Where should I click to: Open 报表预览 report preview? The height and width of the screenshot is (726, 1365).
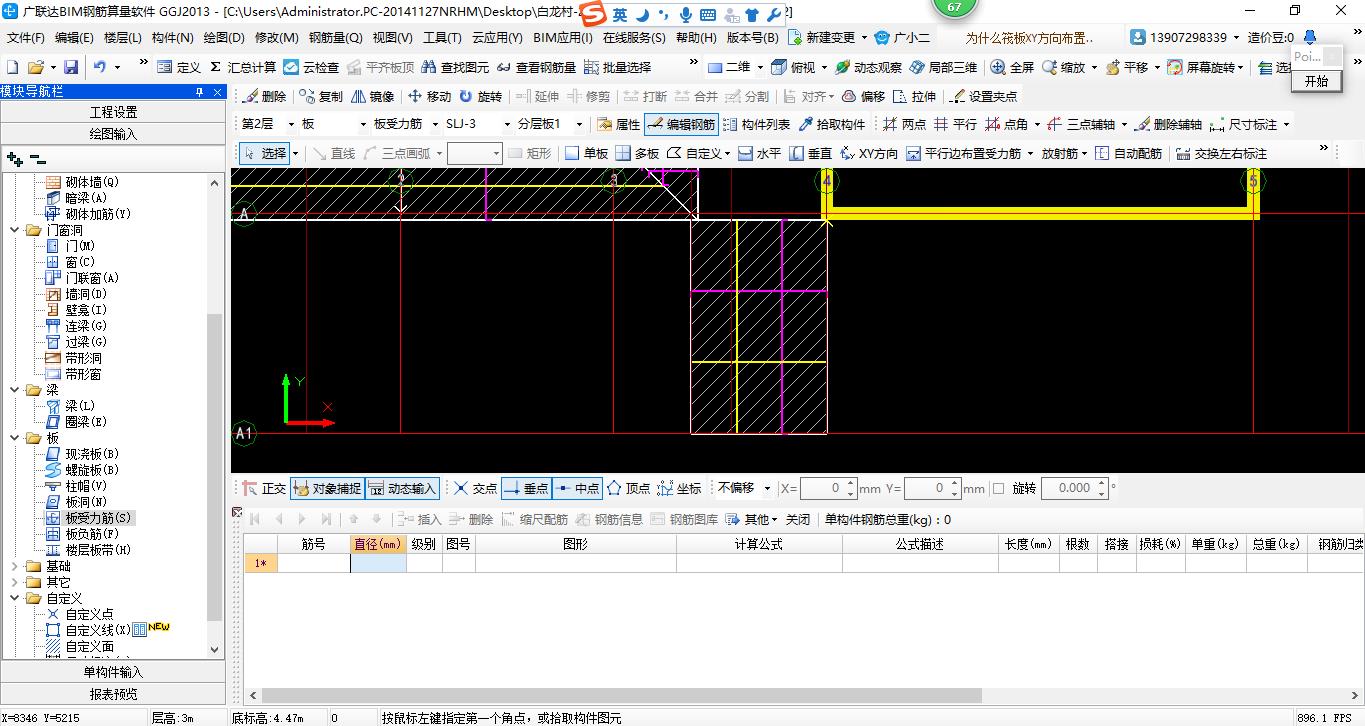pyautogui.click(x=113, y=694)
